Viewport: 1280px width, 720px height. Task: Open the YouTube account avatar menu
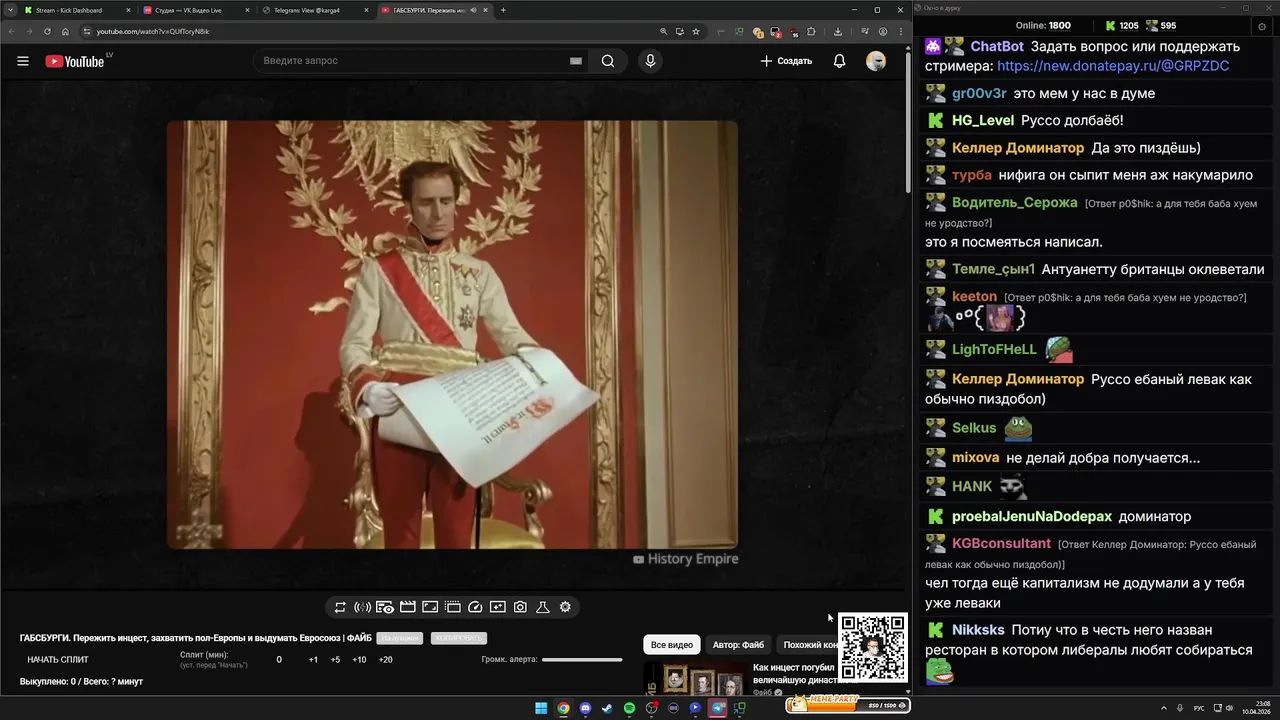click(x=876, y=61)
